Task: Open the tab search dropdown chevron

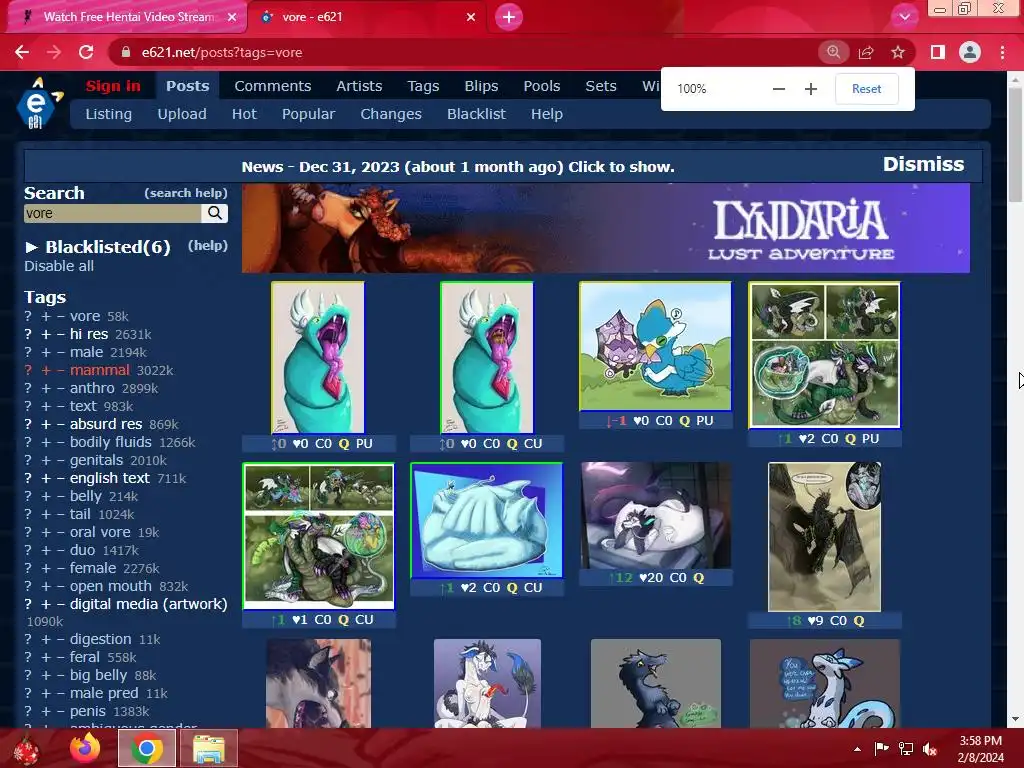Action: click(904, 17)
